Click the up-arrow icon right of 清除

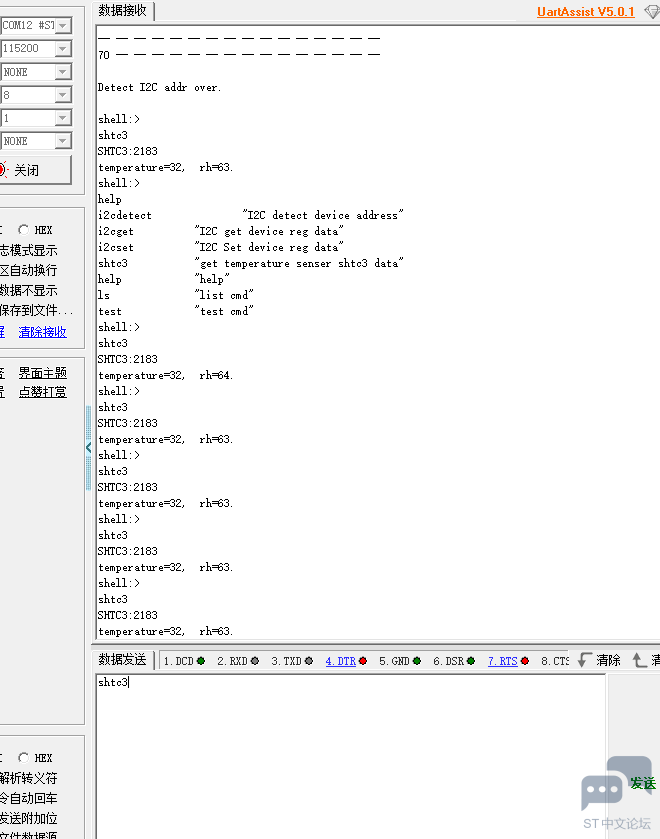(x=639, y=660)
